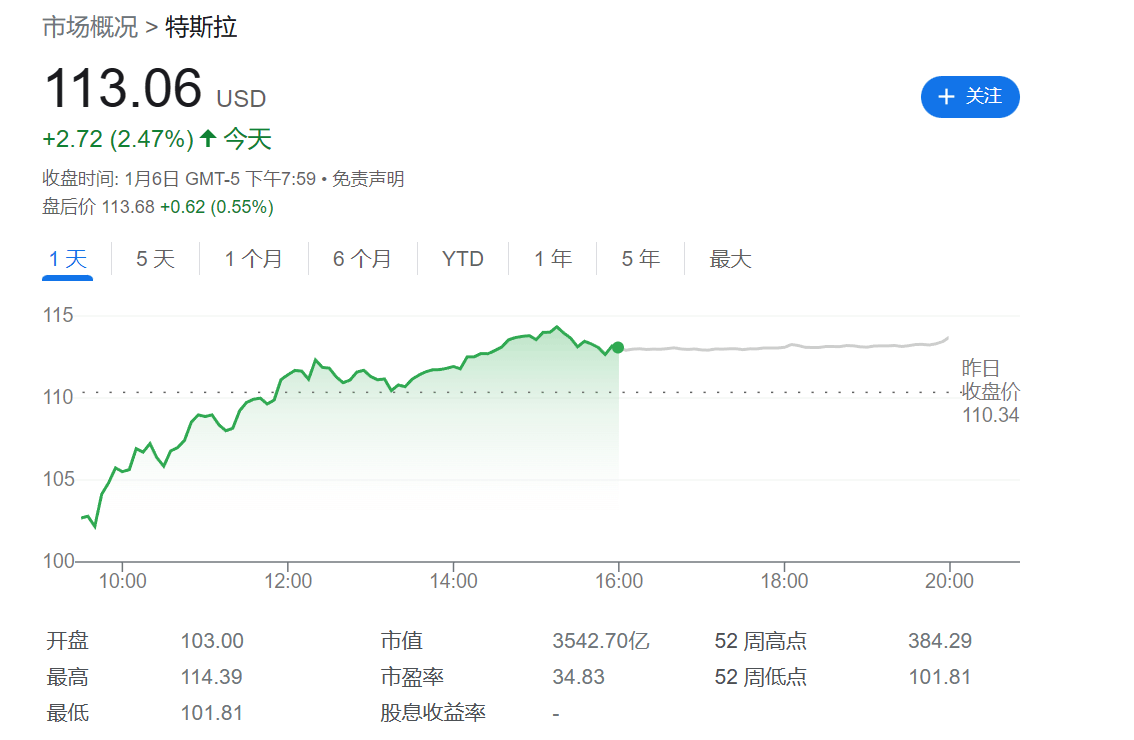Click the 特斯拉 breadcrumb title
Image resolution: width=1134 pixels, height=740 pixels.
(201, 27)
